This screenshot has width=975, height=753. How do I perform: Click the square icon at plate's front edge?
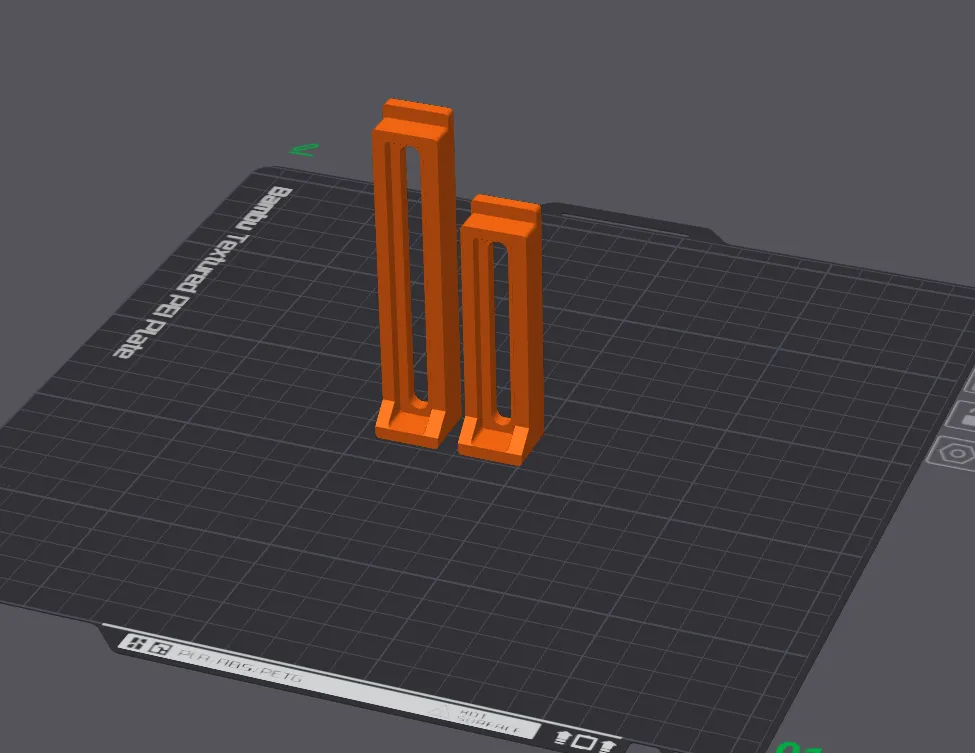click(585, 742)
